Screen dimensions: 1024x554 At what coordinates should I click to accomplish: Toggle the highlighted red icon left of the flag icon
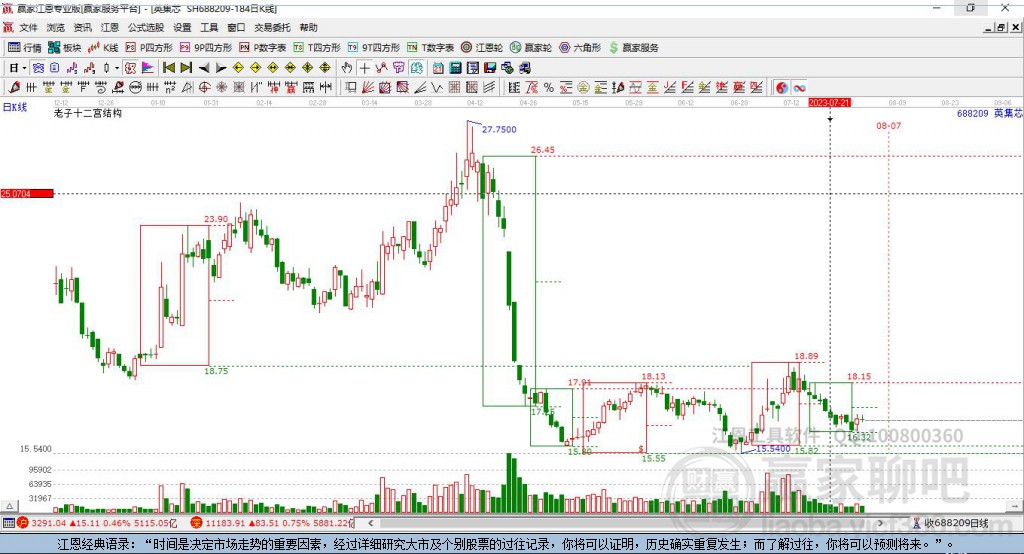click(x=131, y=68)
